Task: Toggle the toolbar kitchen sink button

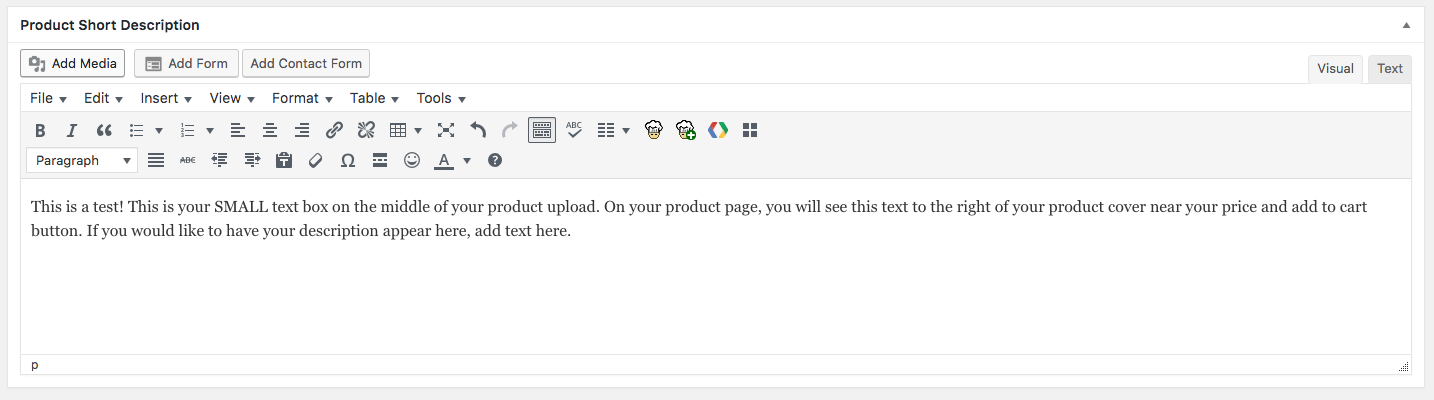Action: [542, 130]
